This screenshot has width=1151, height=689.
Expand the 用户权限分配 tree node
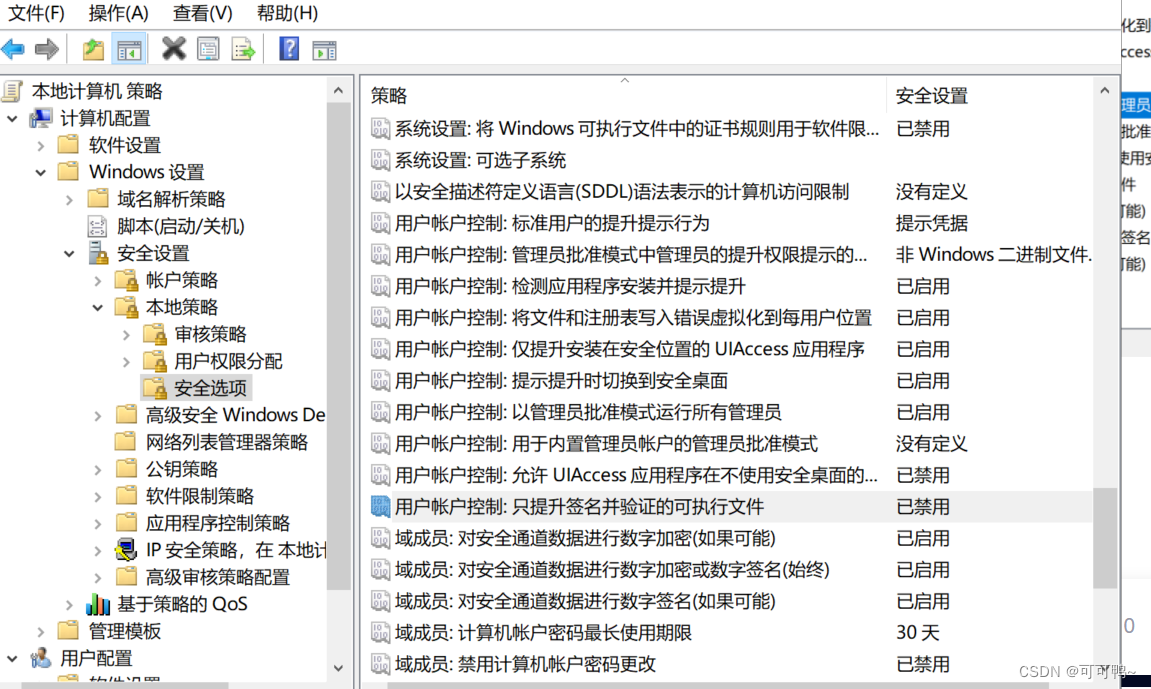(126, 362)
